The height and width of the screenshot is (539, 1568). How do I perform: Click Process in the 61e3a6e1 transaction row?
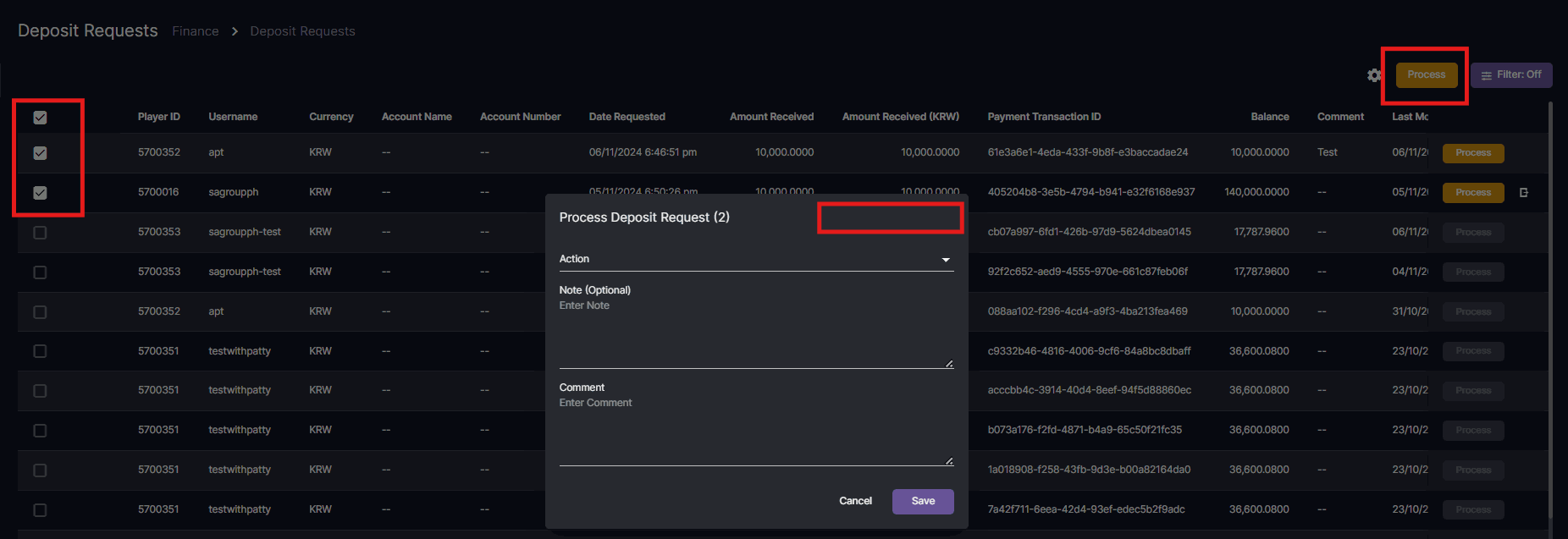point(1473,153)
